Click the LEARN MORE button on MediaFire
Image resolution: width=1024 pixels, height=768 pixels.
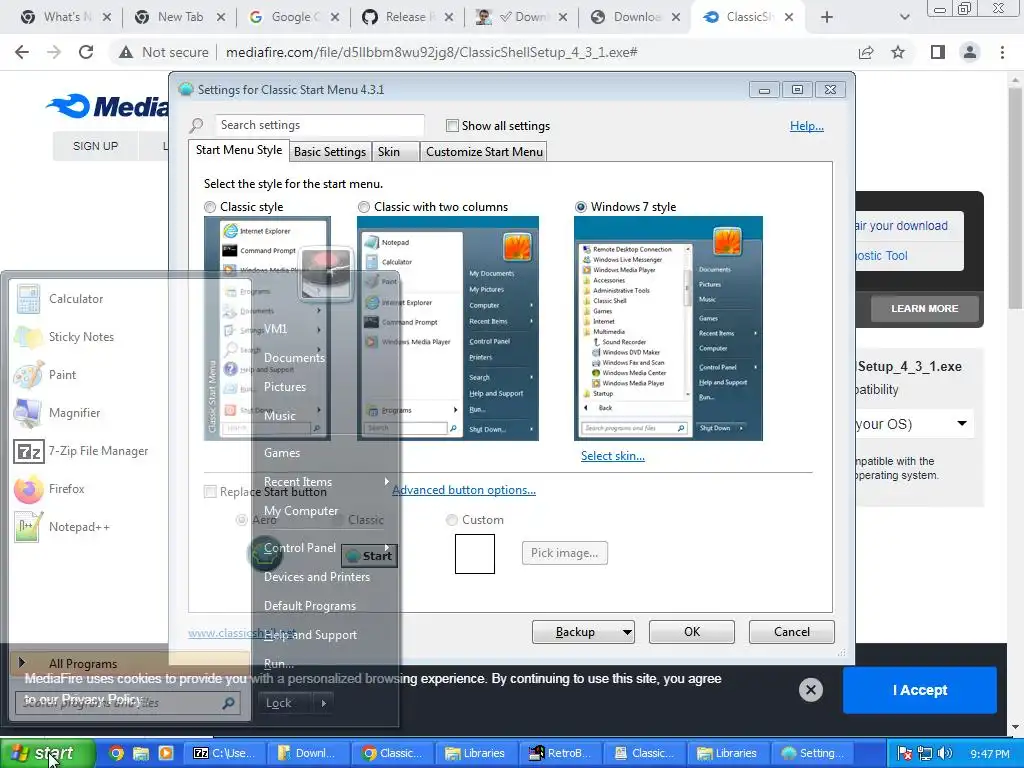coord(924,308)
